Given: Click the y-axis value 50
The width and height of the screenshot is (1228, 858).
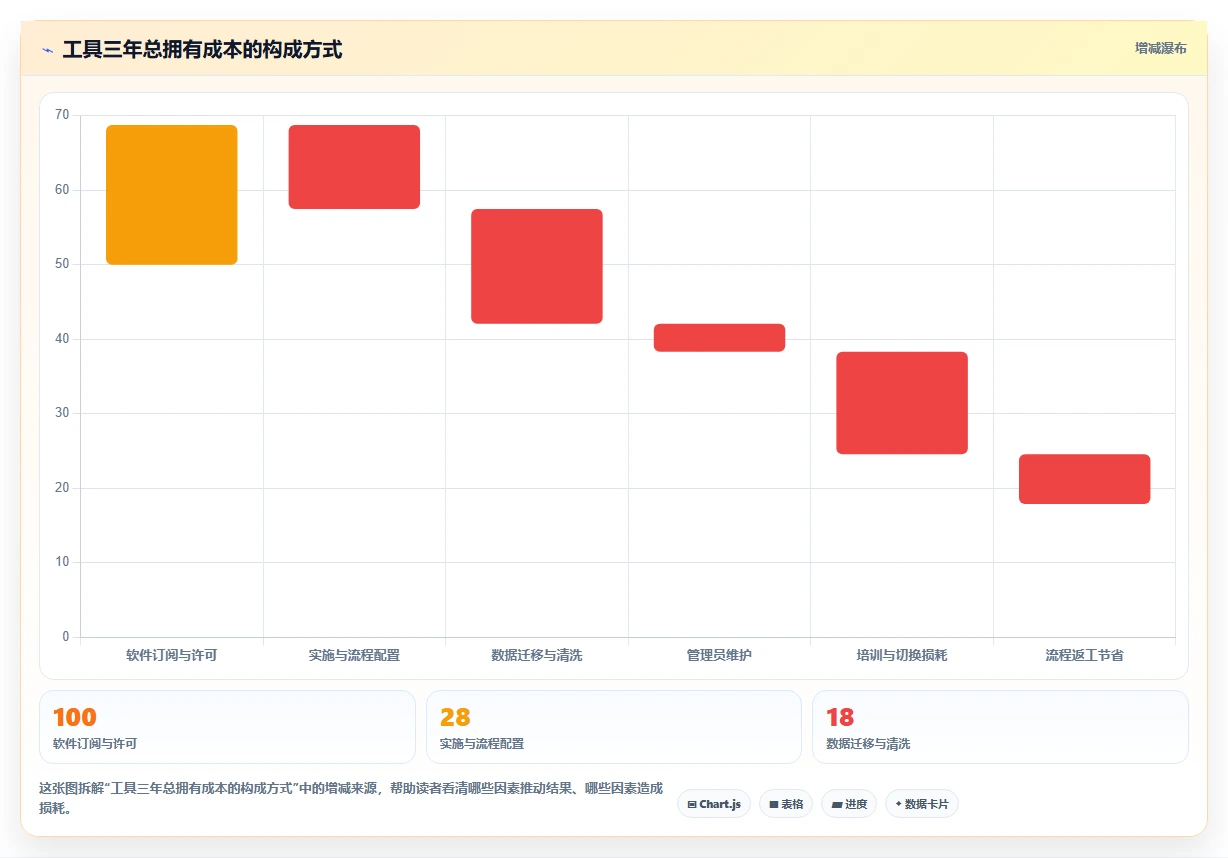Looking at the screenshot, I should pos(62,264).
